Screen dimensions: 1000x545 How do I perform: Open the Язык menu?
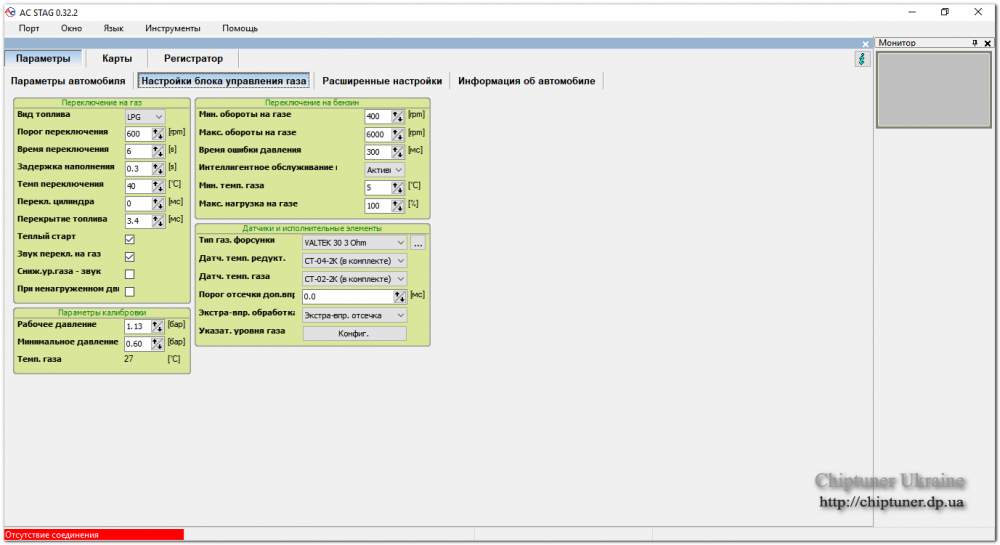pyautogui.click(x=114, y=28)
